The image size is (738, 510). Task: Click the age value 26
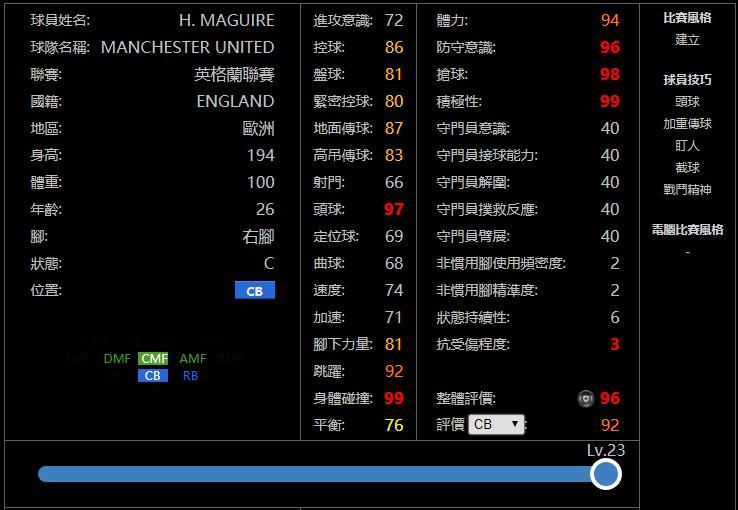point(265,209)
